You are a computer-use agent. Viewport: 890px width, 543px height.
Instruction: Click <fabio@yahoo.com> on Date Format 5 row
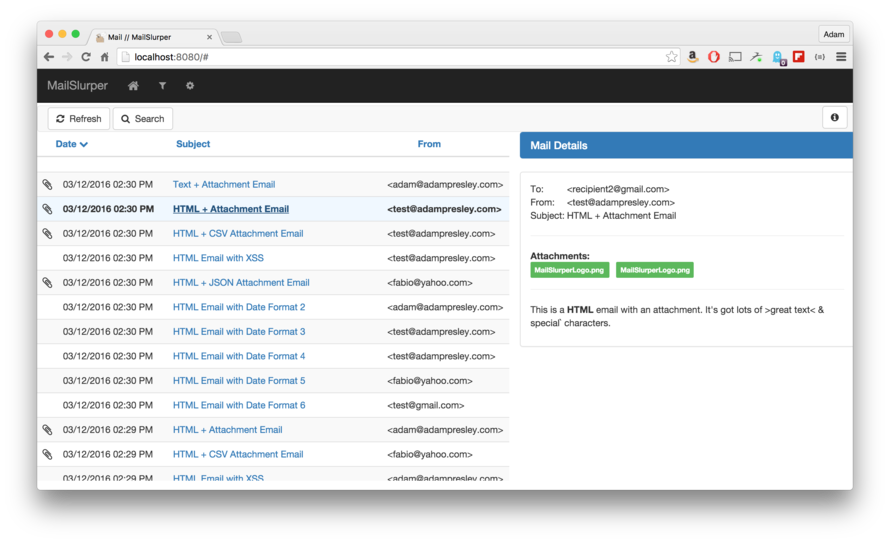430,381
